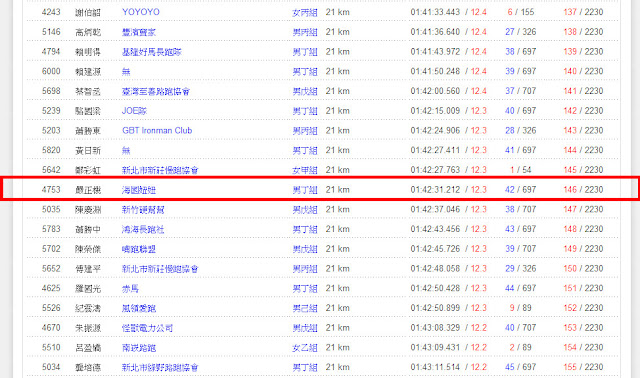Select overall rank 150 / 2230
Image resolution: width=640 pixels, height=378 pixels.
pyautogui.click(x=583, y=269)
